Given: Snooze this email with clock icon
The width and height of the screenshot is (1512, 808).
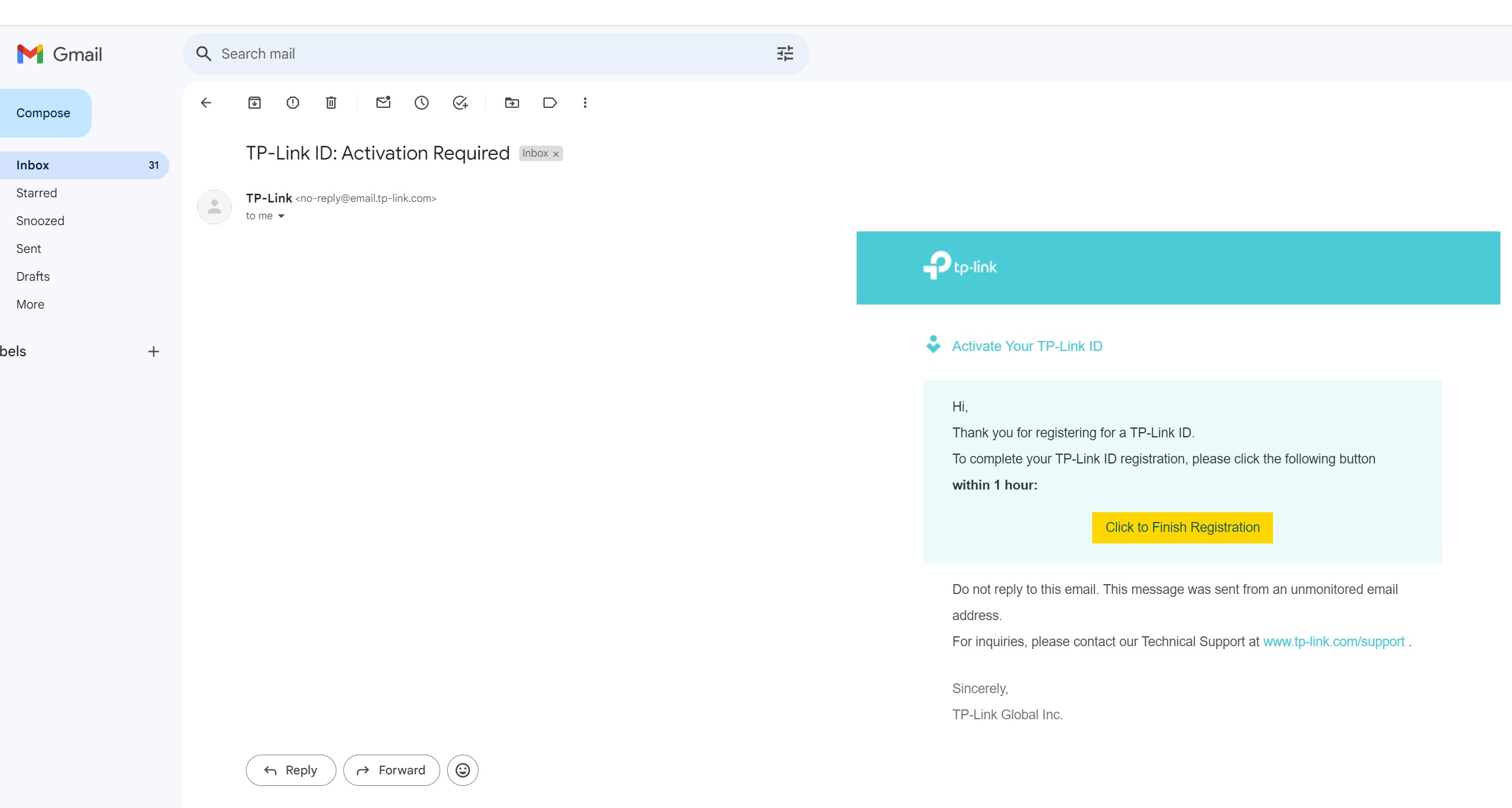Looking at the screenshot, I should click(422, 103).
